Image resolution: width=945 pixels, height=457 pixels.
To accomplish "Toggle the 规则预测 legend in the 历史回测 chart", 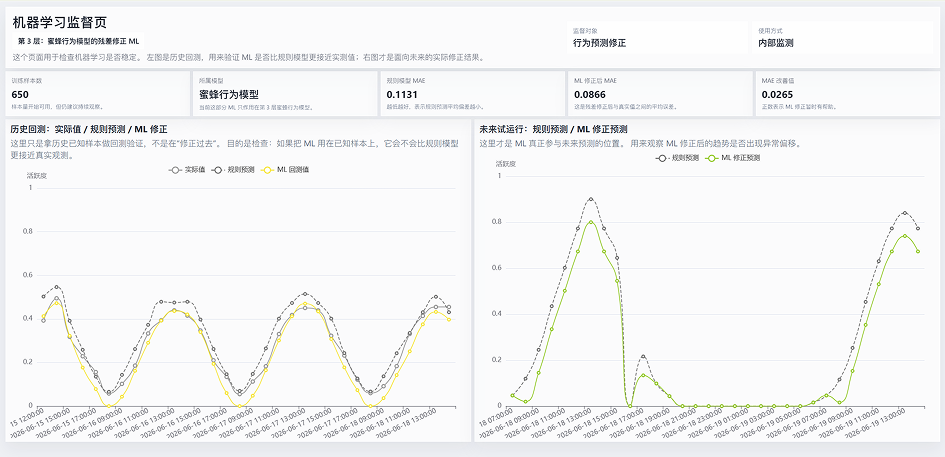I will click(233, 170).
